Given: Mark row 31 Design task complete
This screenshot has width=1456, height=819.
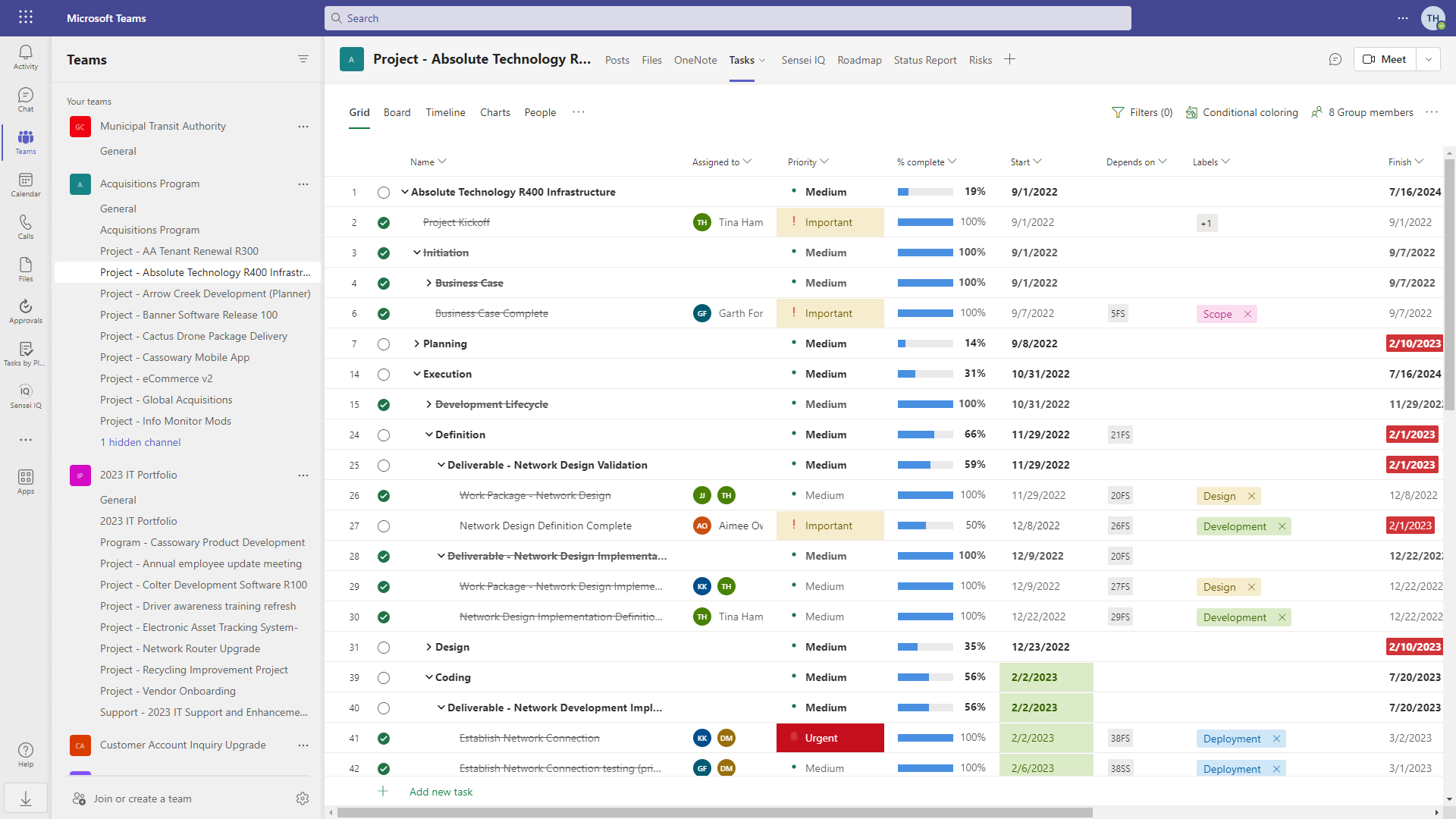Looking at the screenshot, I should [384, 648].
